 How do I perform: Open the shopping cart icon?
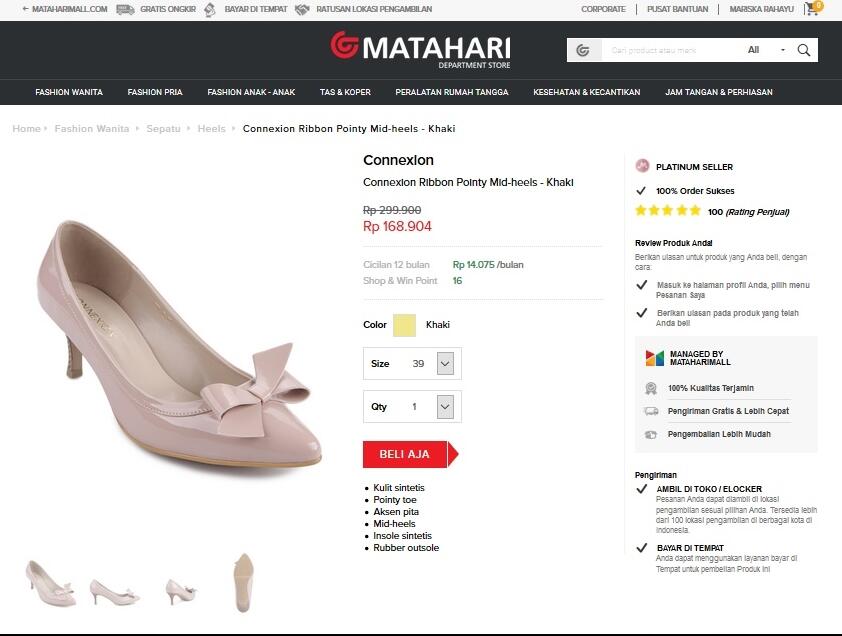811,9
